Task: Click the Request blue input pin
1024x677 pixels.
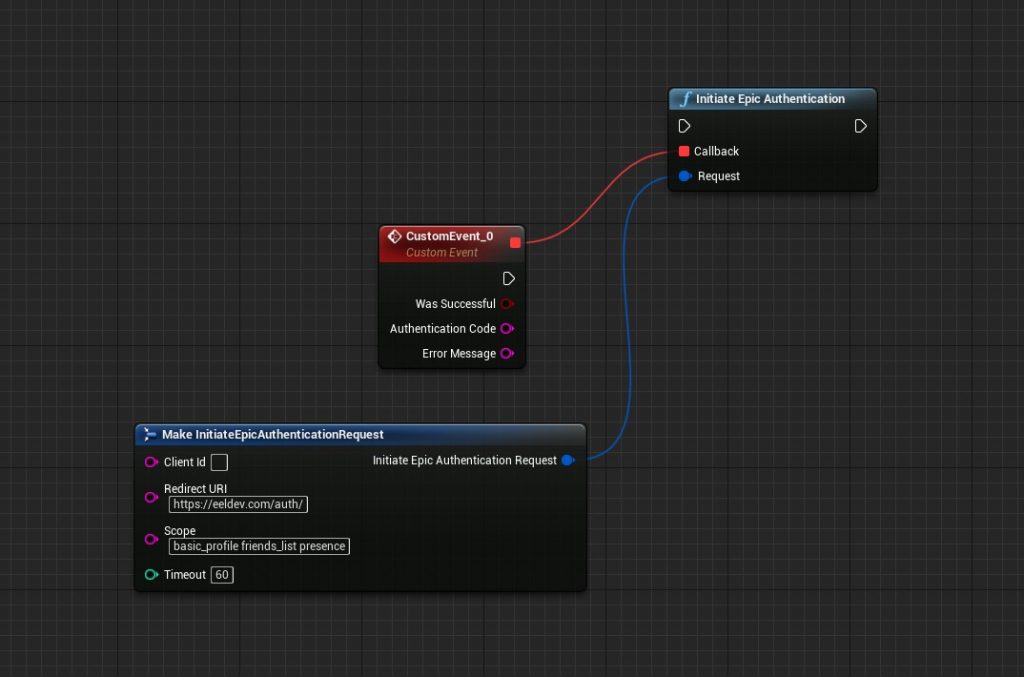Action: click(685, 176)
